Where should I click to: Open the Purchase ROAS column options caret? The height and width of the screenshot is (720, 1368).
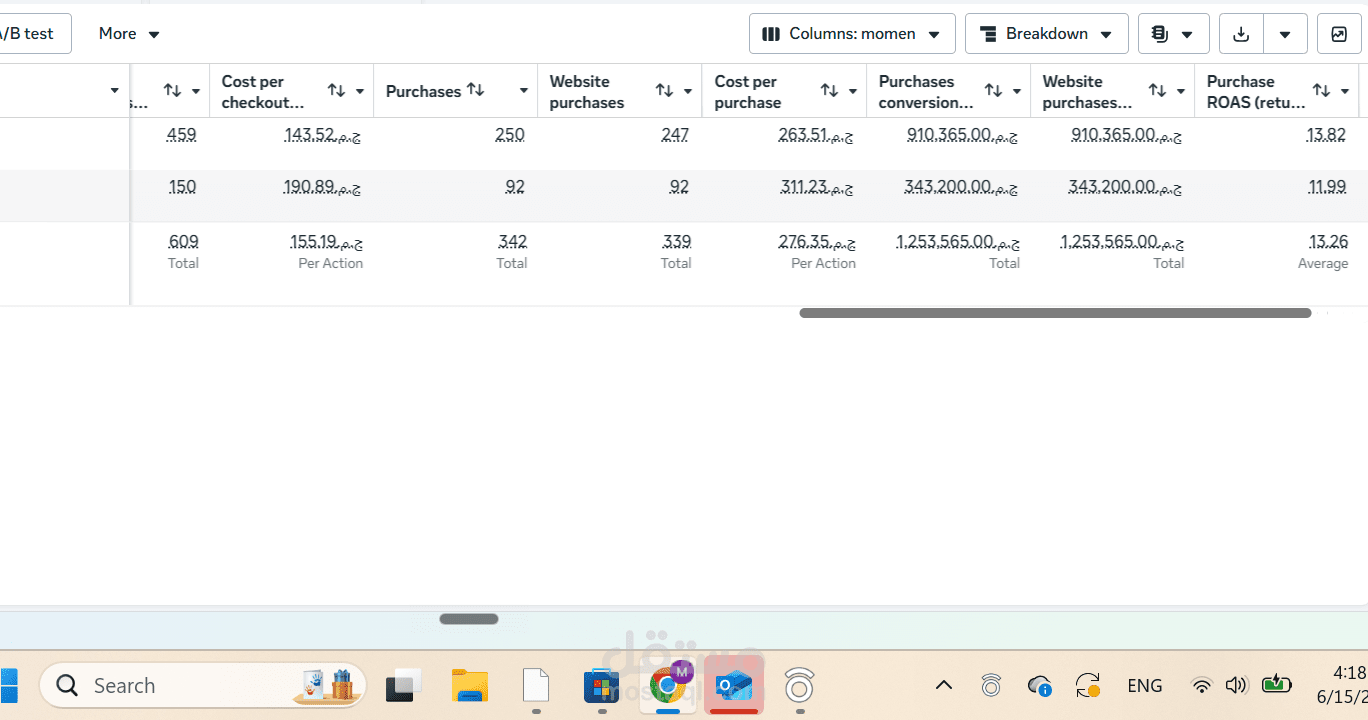1345,92
